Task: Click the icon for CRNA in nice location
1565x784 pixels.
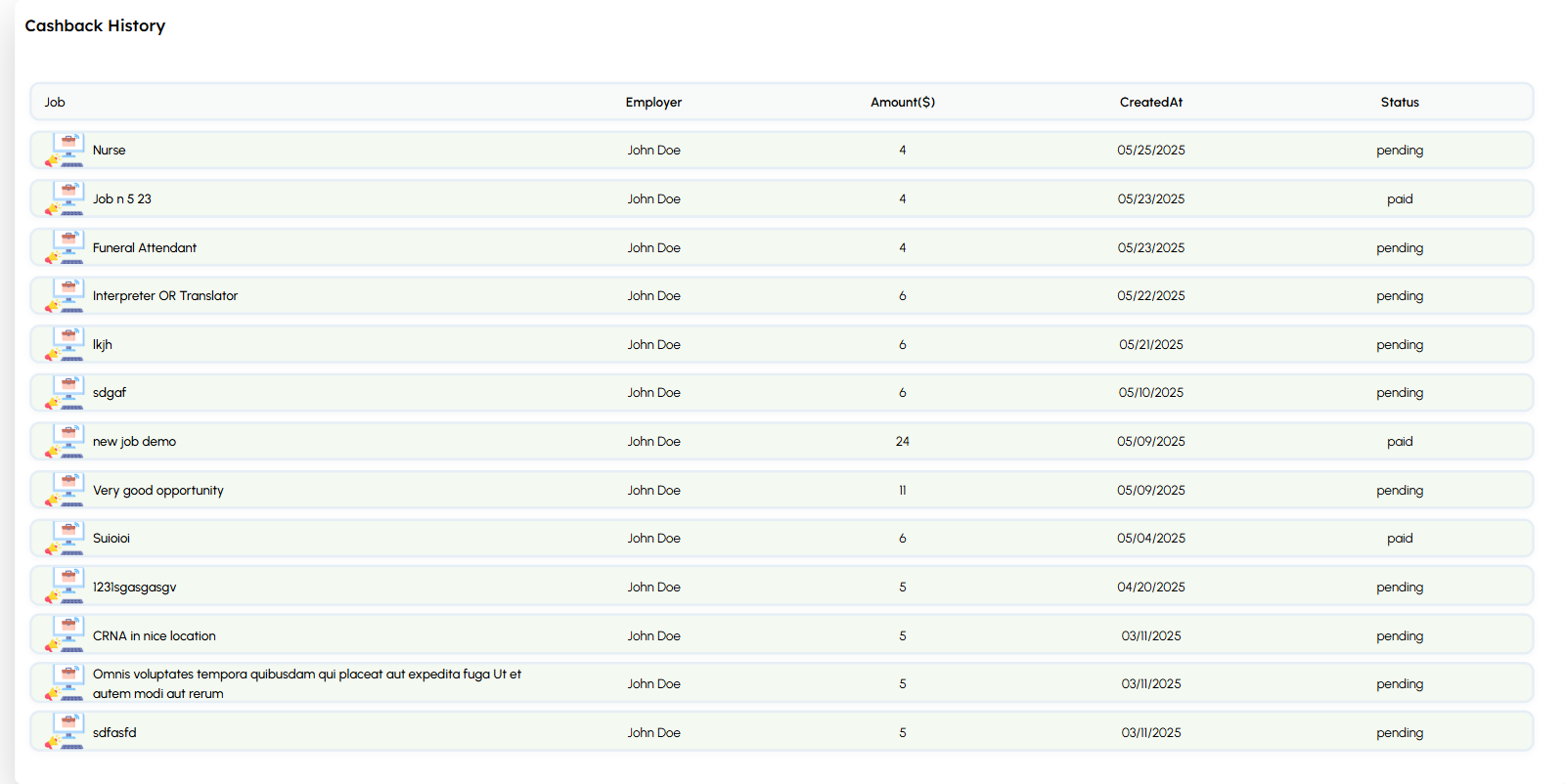Action: coord(66,636)
